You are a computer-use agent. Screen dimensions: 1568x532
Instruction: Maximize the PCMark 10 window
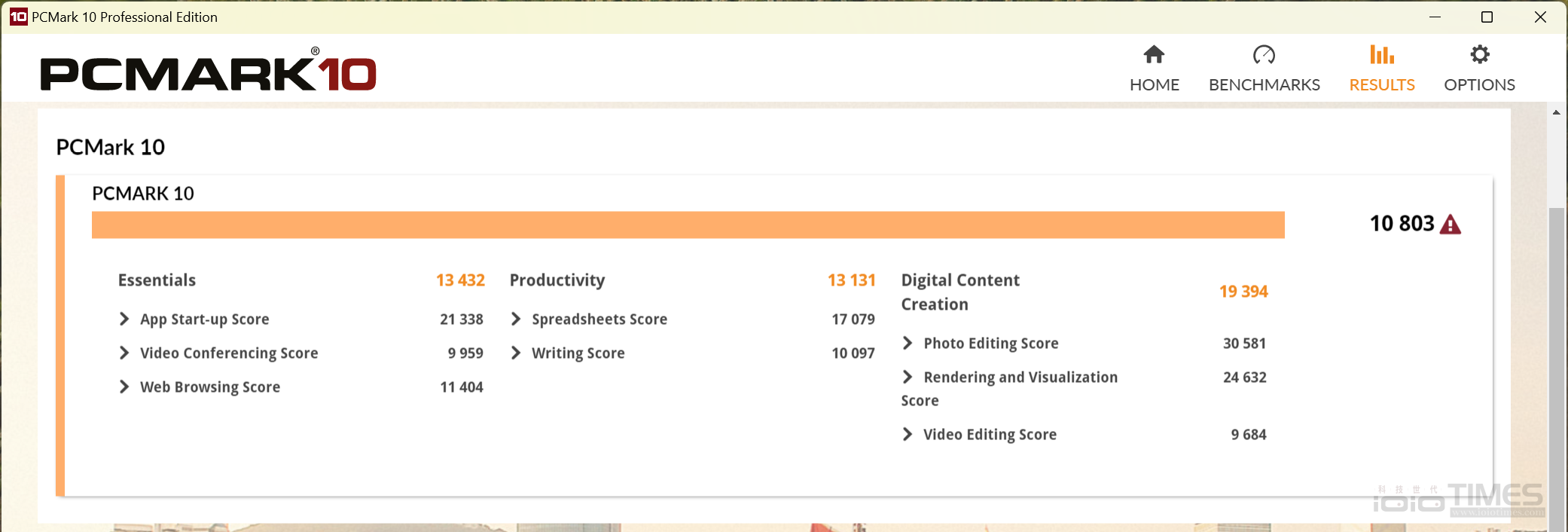[1487, 17]
